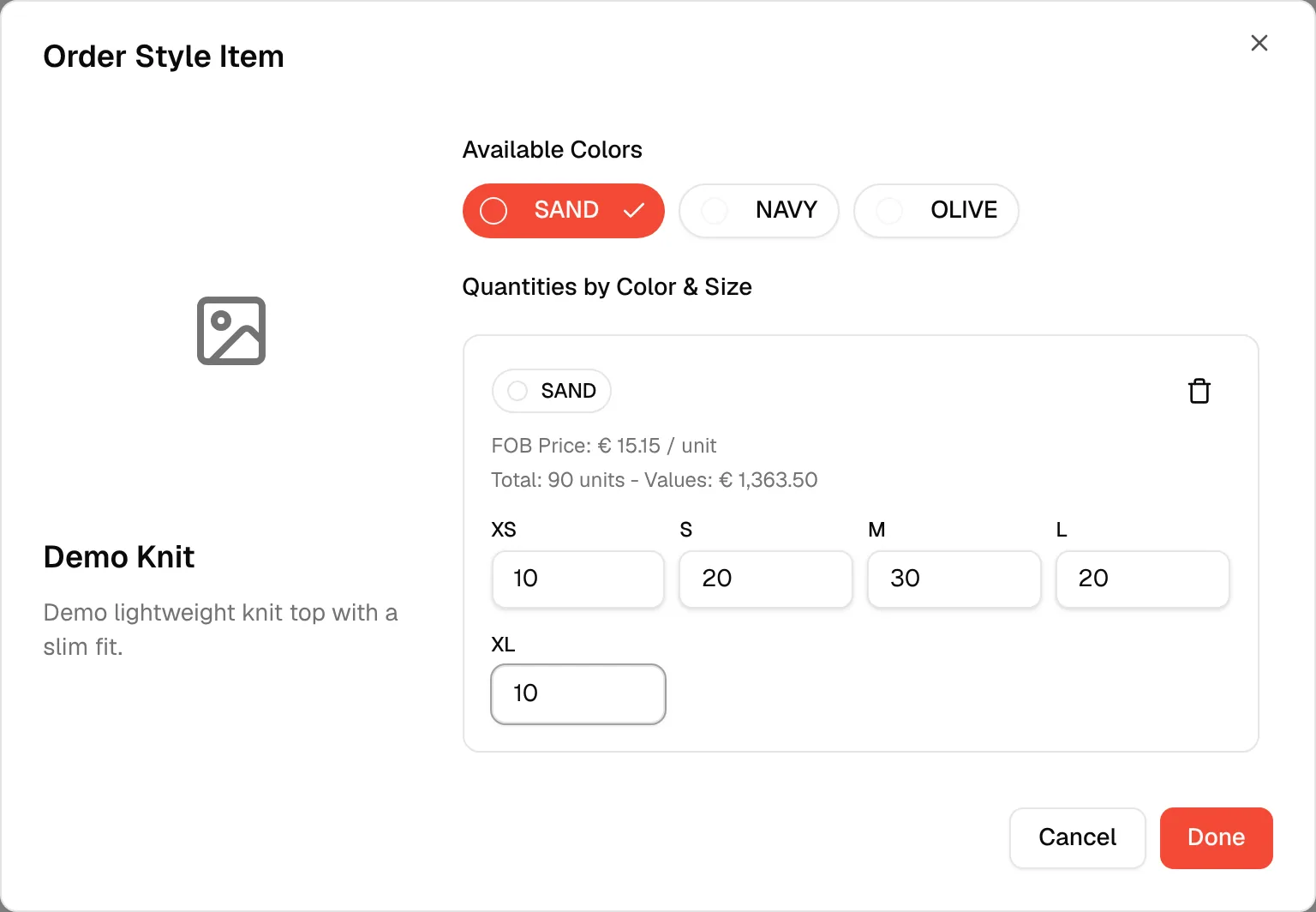Click the product description text

click(221, 629)
